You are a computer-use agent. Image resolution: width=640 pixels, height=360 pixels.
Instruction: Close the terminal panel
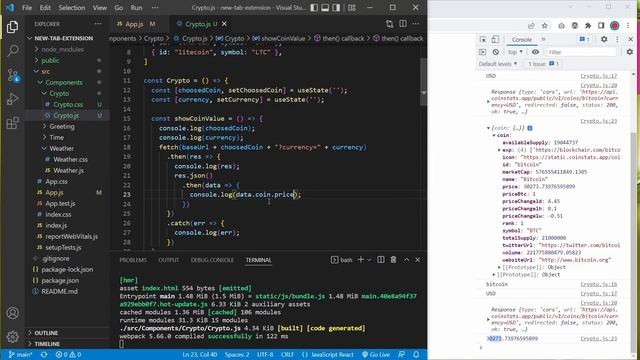coord(418,260)
